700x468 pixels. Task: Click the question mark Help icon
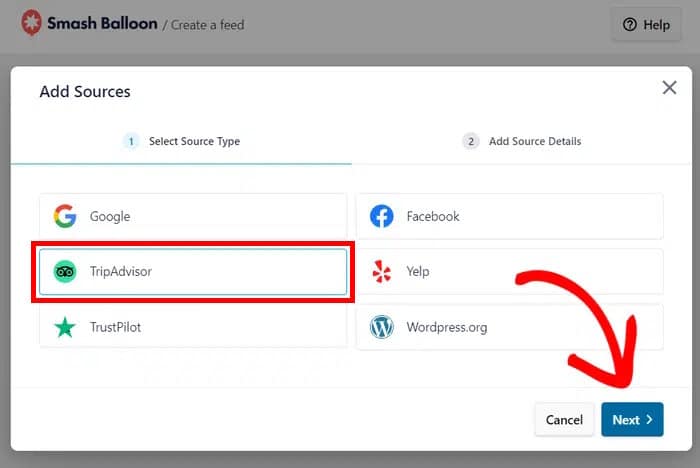[630, 25]
